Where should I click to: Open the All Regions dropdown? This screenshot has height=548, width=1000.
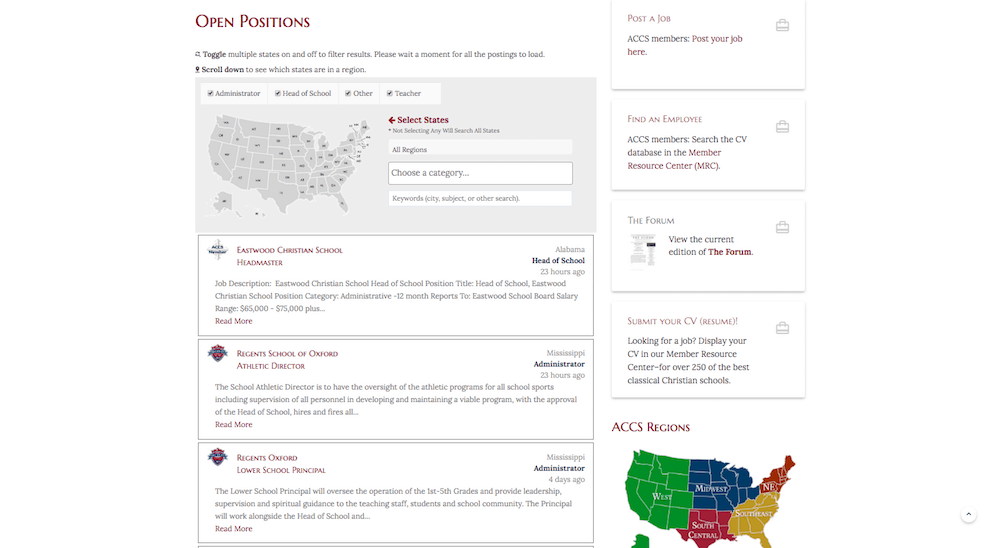[480, 149]
